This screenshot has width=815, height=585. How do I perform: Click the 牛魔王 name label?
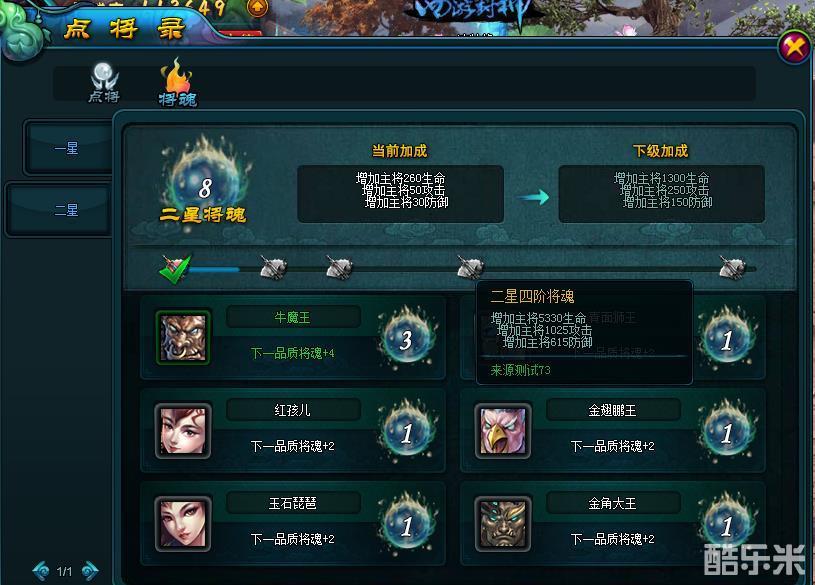tap(293, 317)
